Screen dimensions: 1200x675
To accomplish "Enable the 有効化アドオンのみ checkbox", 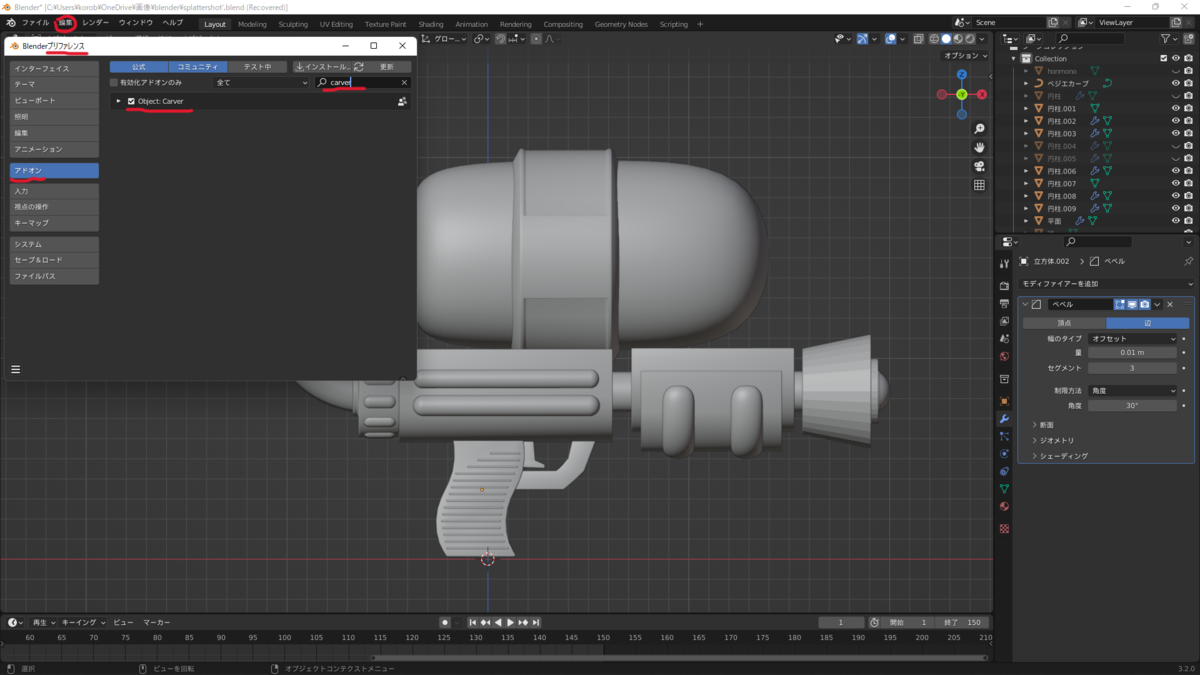I will click(x=114, y=83).
